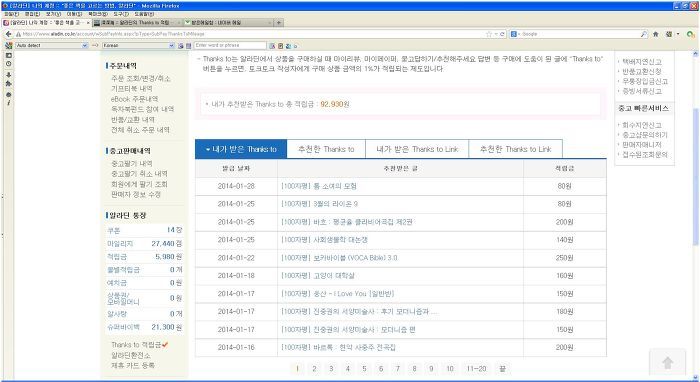700x382 pixels.
Task: Click the translate letter icon after the phrase field
Action: click(272, 46)
